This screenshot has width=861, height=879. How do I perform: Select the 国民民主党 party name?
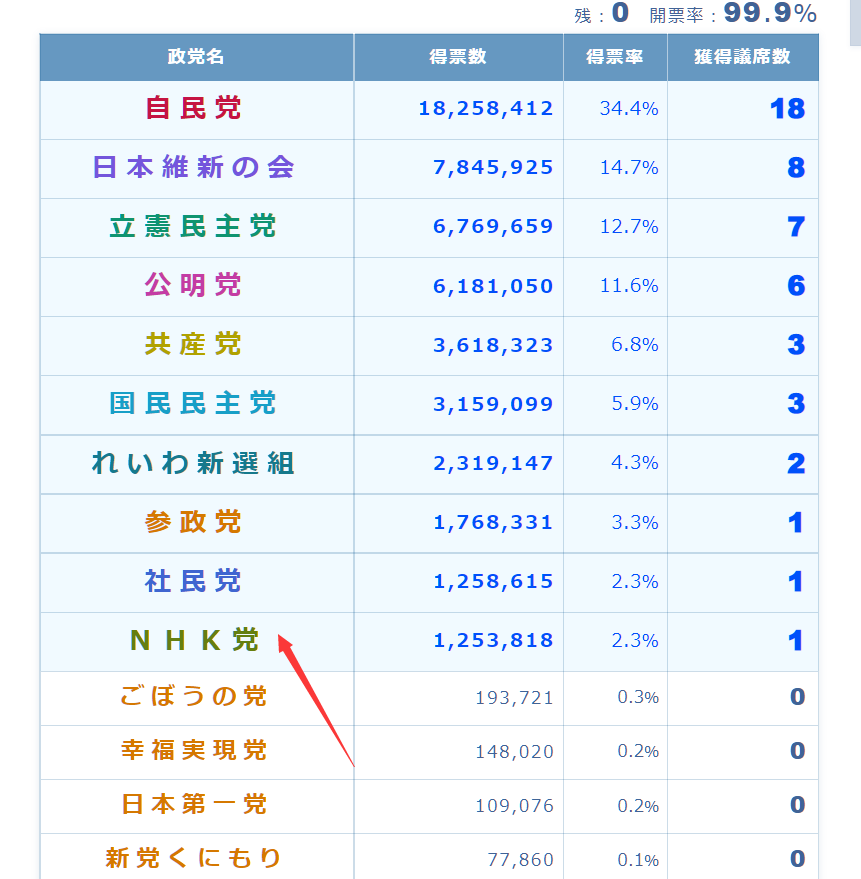coord(193,404)
